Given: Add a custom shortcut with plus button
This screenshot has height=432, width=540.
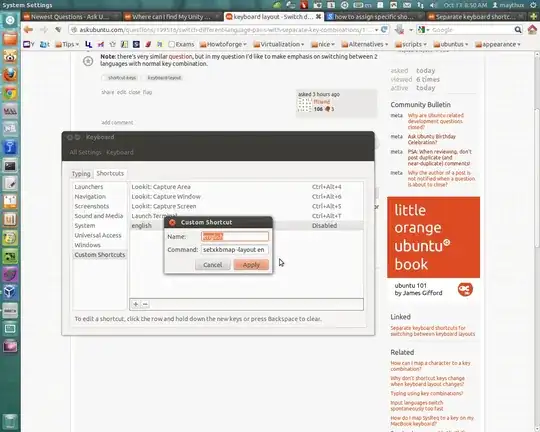Looking at the screenshot, I should coord(136,304).
